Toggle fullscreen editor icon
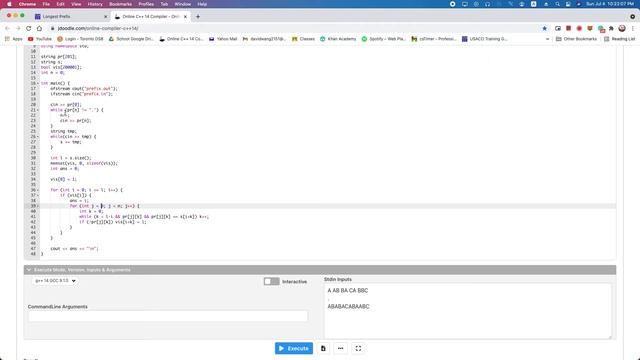Viewport: 640px width, 360px height. (x=358, y=348)
